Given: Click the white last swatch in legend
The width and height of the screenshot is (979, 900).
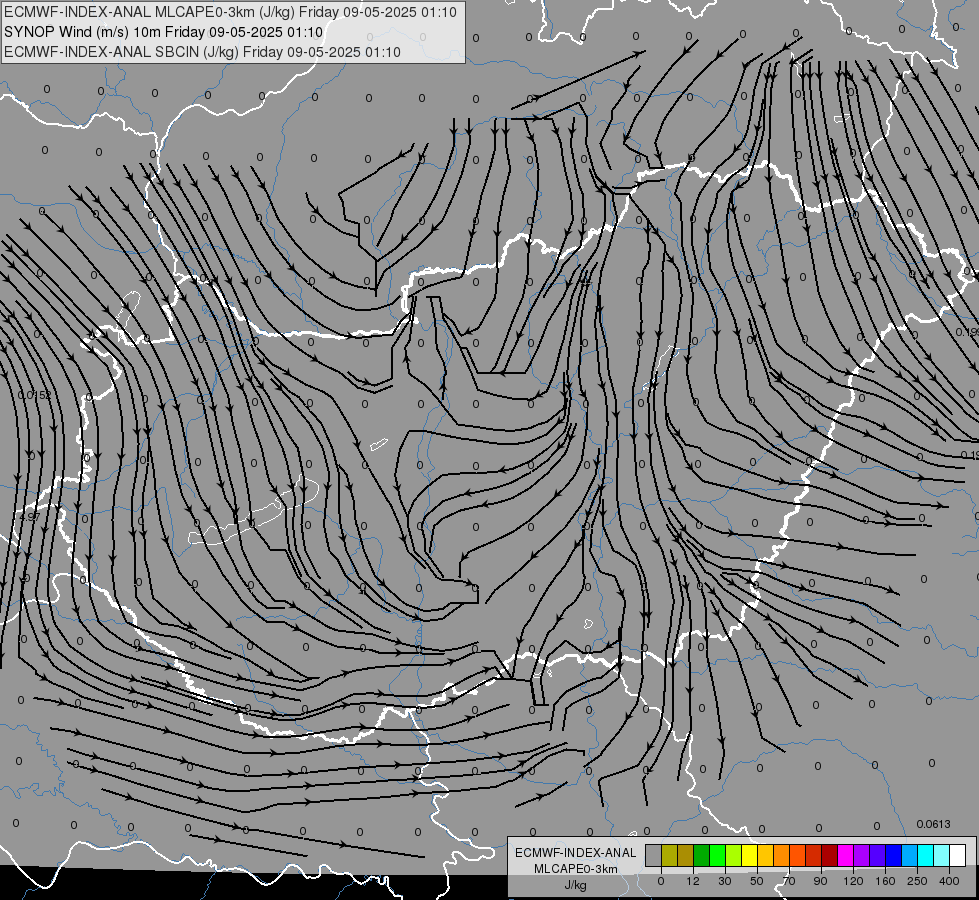Looking at the screenshot, I should pos(958,855).
